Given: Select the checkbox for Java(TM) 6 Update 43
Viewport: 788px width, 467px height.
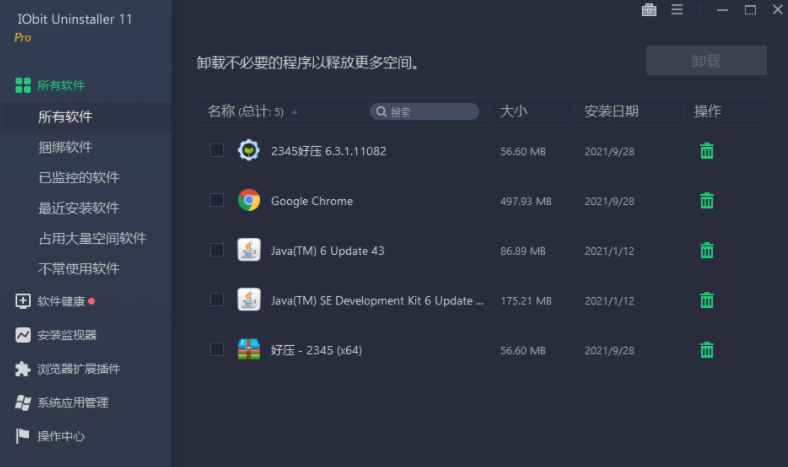Looking at the screenshot, I should 216,251.
